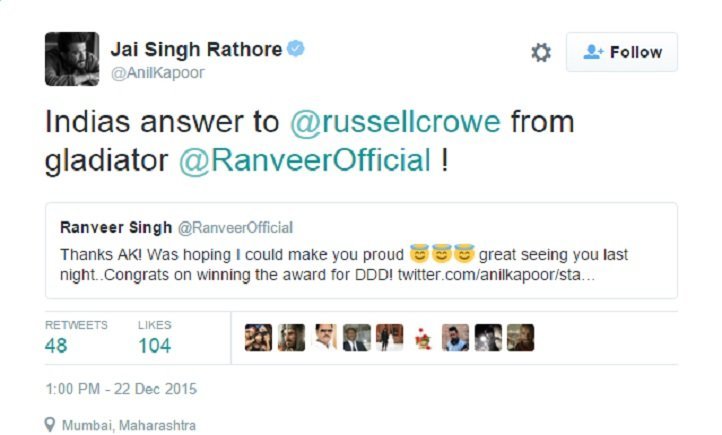Click the 1:00 PM - 22 Dec 2015 timestamp

(x=121, y=389)
